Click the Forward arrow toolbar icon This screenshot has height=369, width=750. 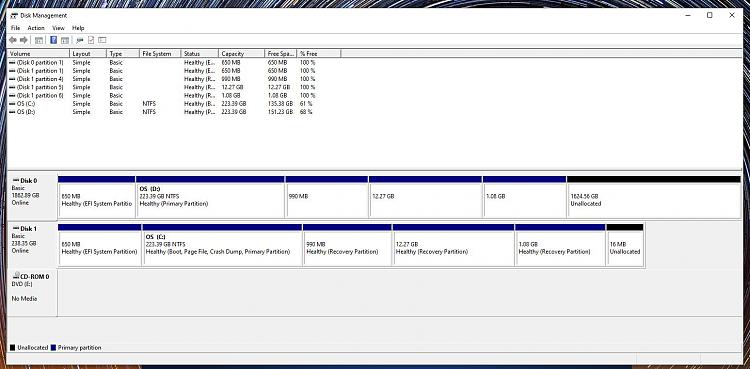pos(23,40)
